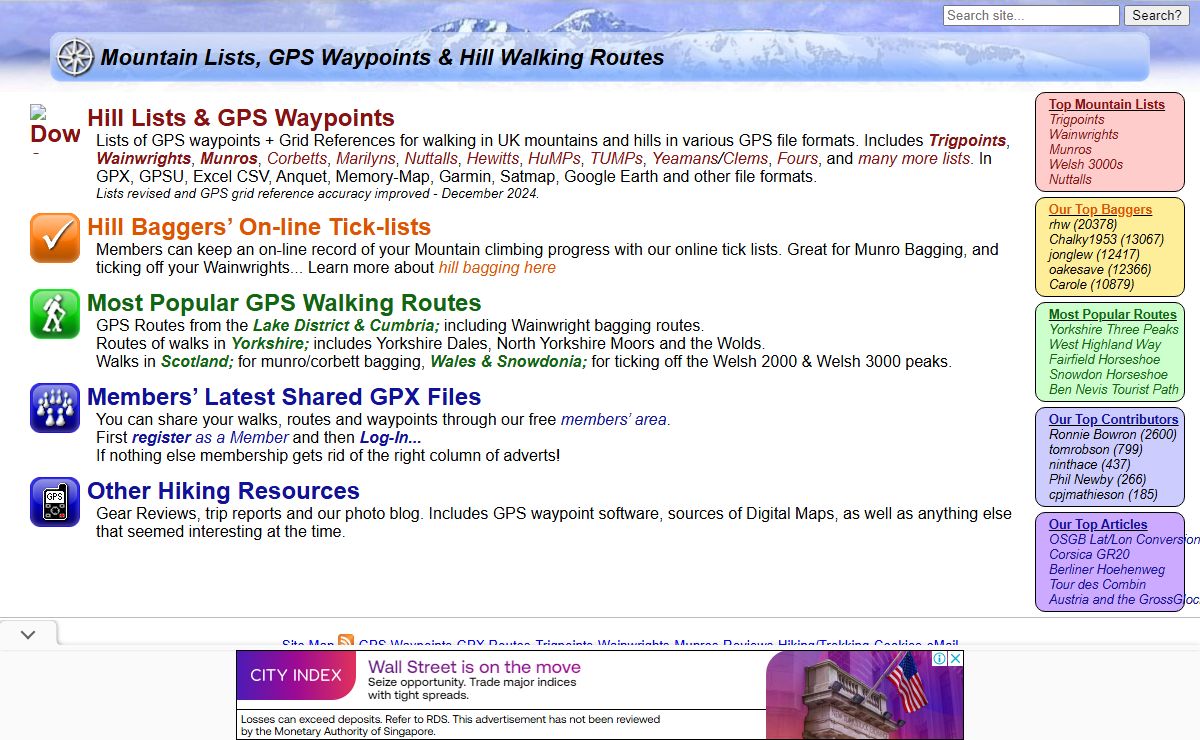Click the green hiker walking routes icon
This screenshot has width=1200, height=740.
[x=54, y=313]
